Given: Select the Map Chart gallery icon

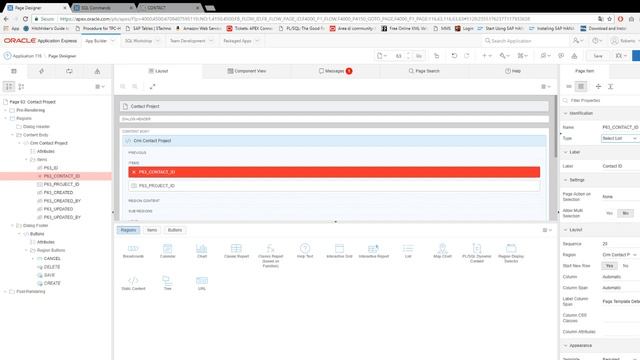Looking at the screenshot, I should click(442, 251).
